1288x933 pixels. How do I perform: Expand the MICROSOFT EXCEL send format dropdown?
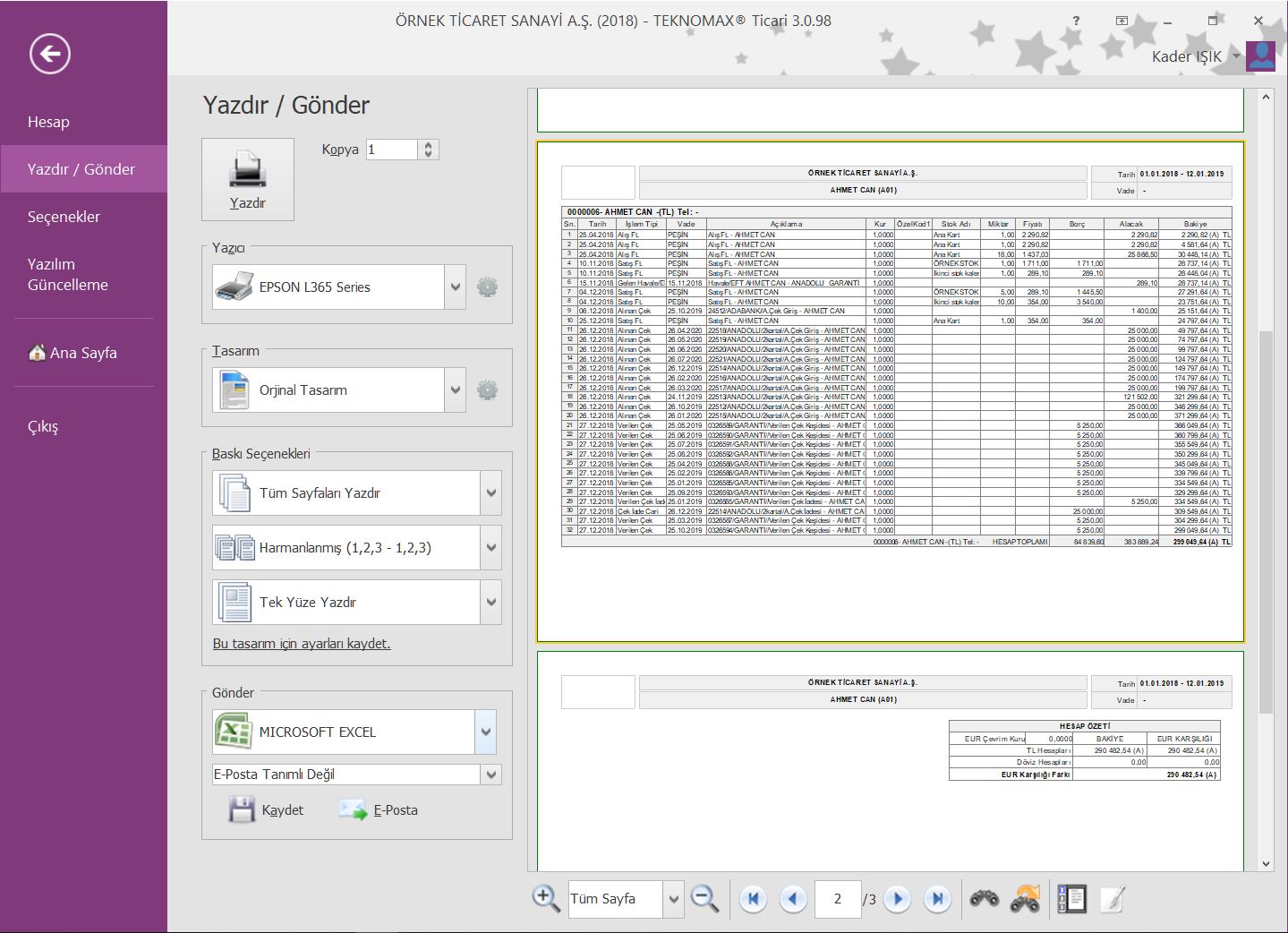(x=485, y=732)
